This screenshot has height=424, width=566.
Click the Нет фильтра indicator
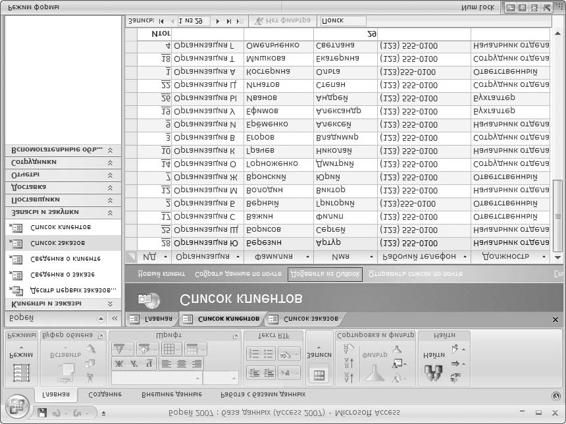coord(282,21)
